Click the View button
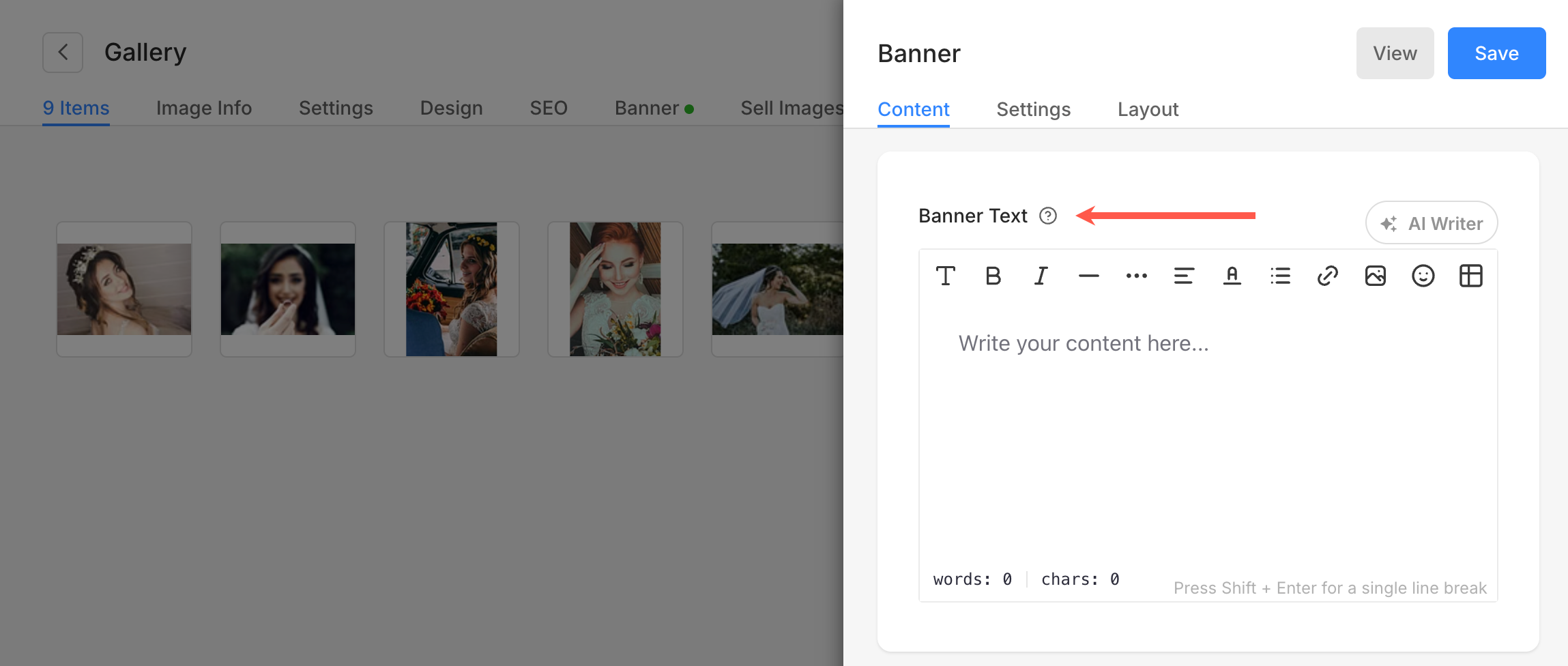The width and height of the screenshot is (1568, 666). (1395, 53)
